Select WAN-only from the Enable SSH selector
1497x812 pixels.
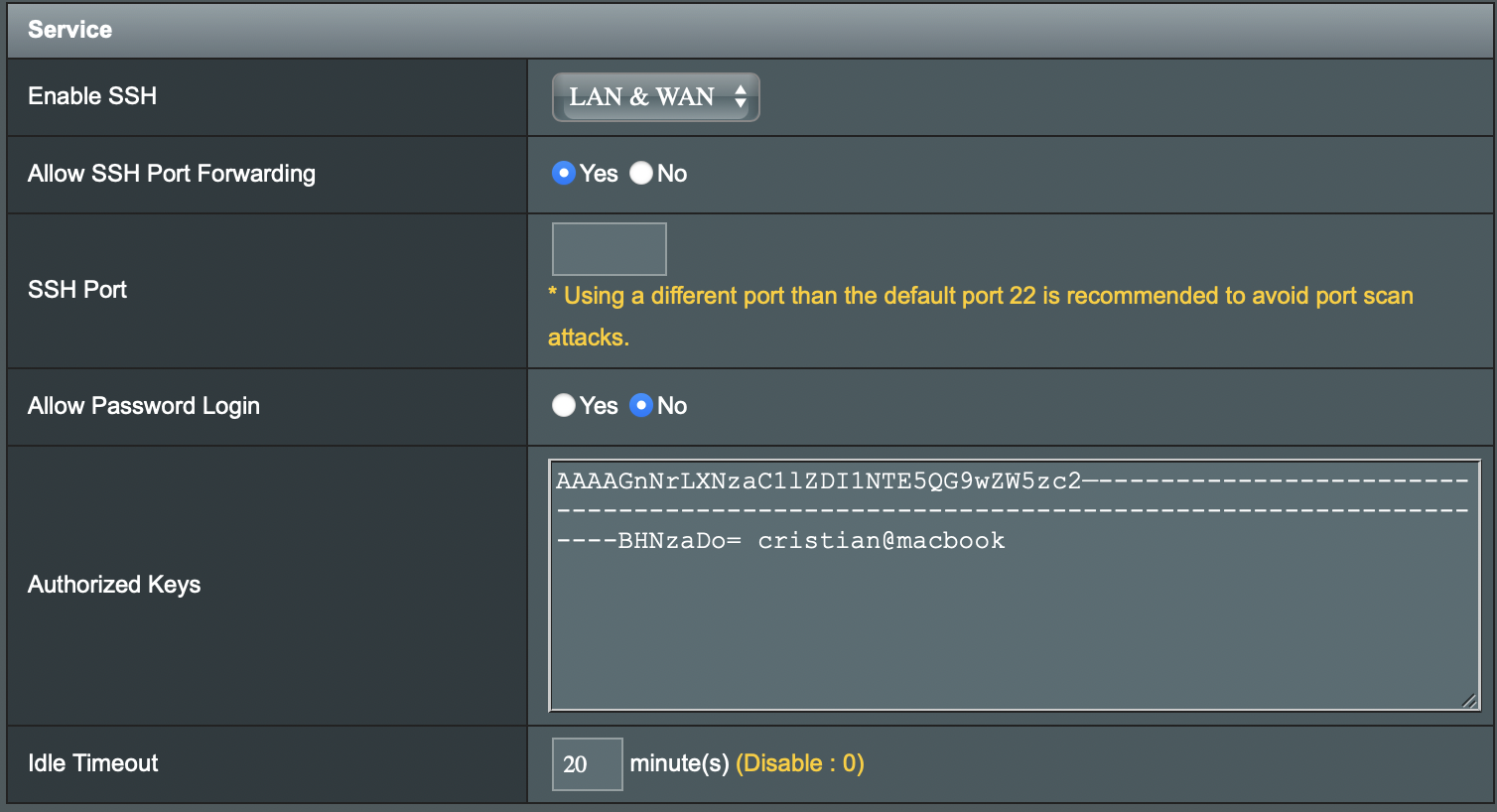coord(655,96)
